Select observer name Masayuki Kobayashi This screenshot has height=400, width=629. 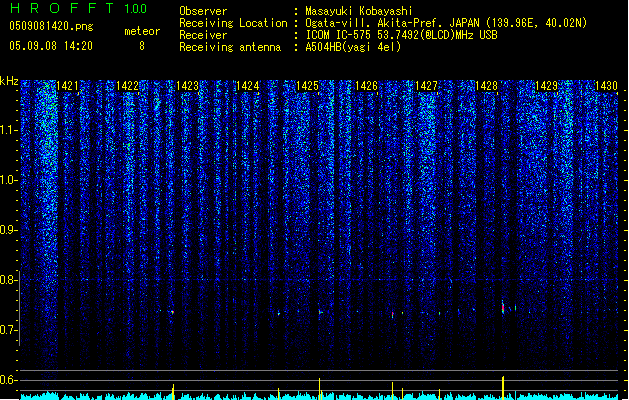359,11
